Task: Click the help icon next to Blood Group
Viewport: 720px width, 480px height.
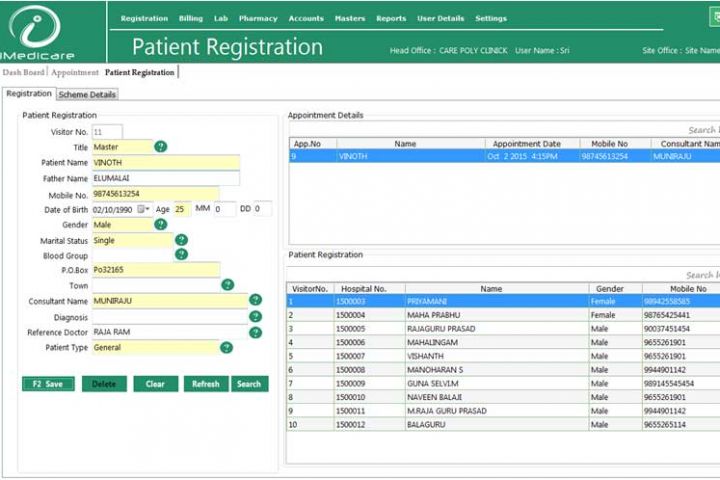Action: coord(181,255)
